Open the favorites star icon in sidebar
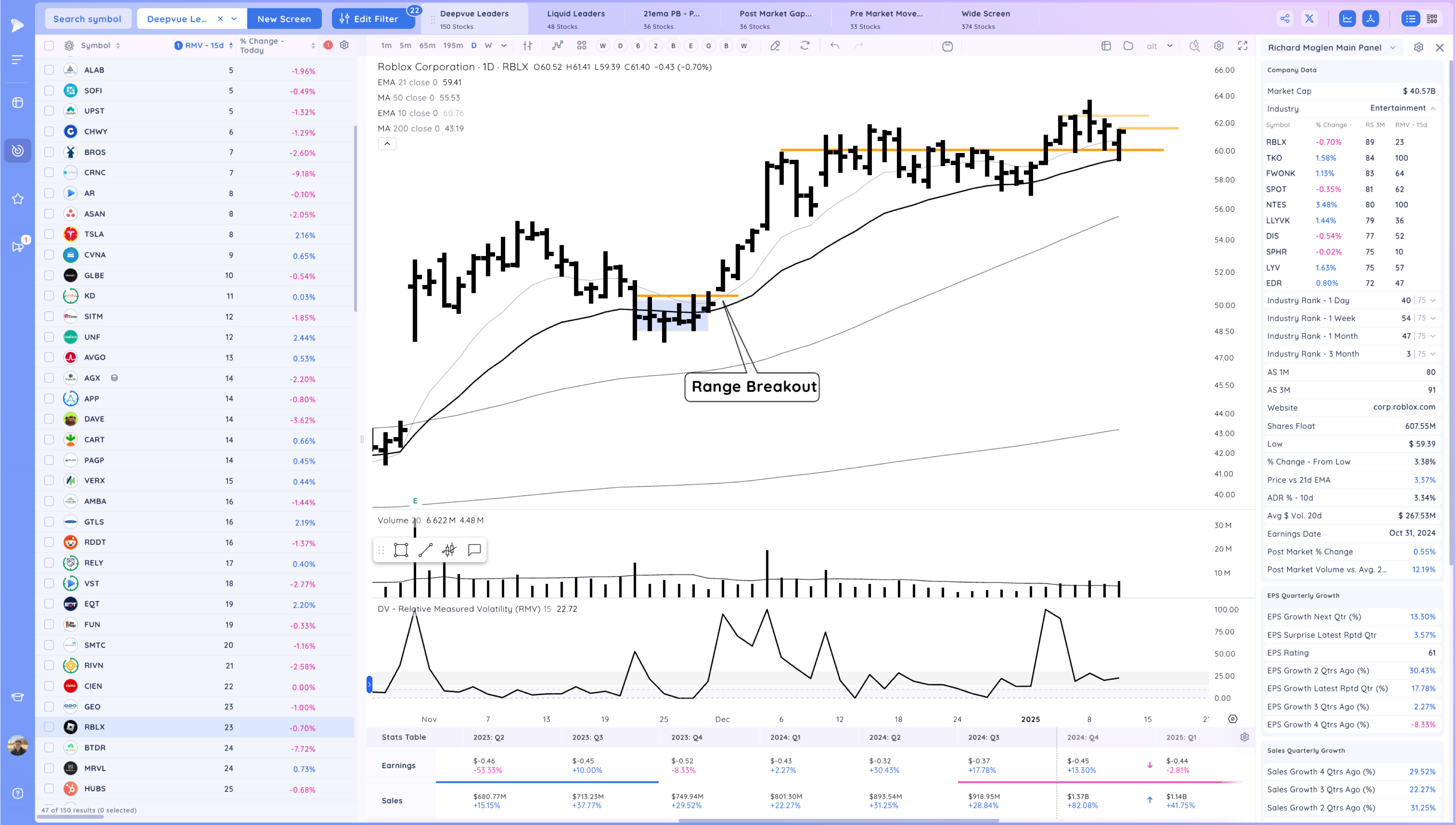This screenshot has width=1456, height=825. click(x=17, y=199)
